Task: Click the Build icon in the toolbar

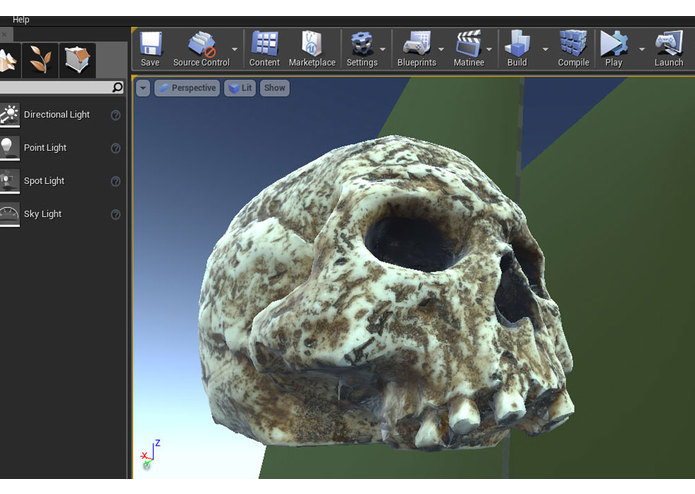Action: click(x=517, y=45)
